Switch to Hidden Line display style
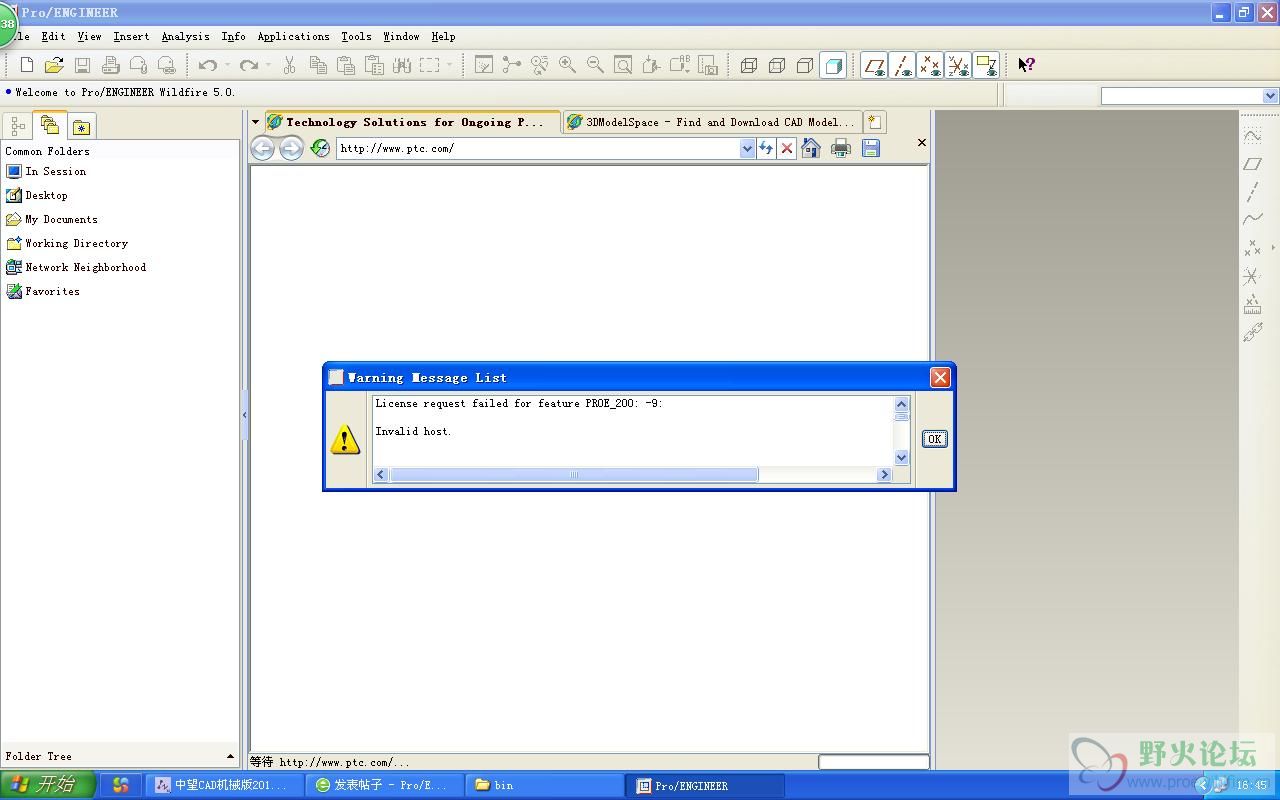1280x800 pixels. pos(777,65)
